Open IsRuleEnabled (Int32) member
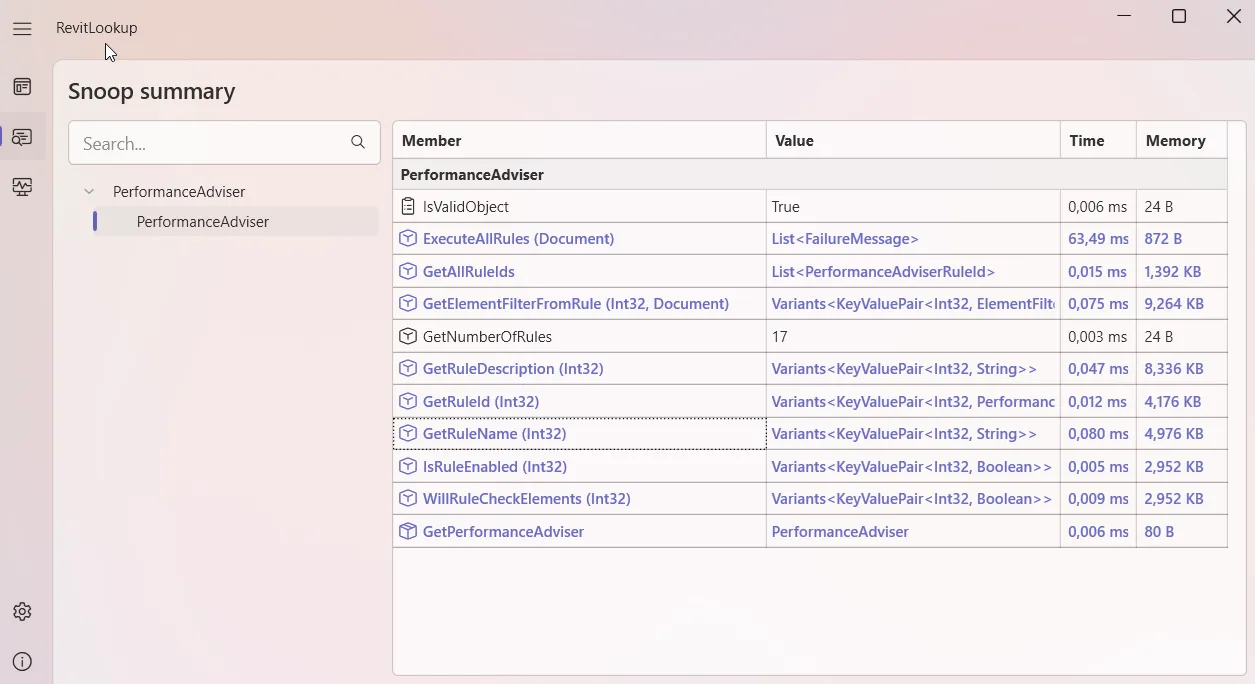The height and width of the screenshot is (684, 1255). tap(495, 466)
